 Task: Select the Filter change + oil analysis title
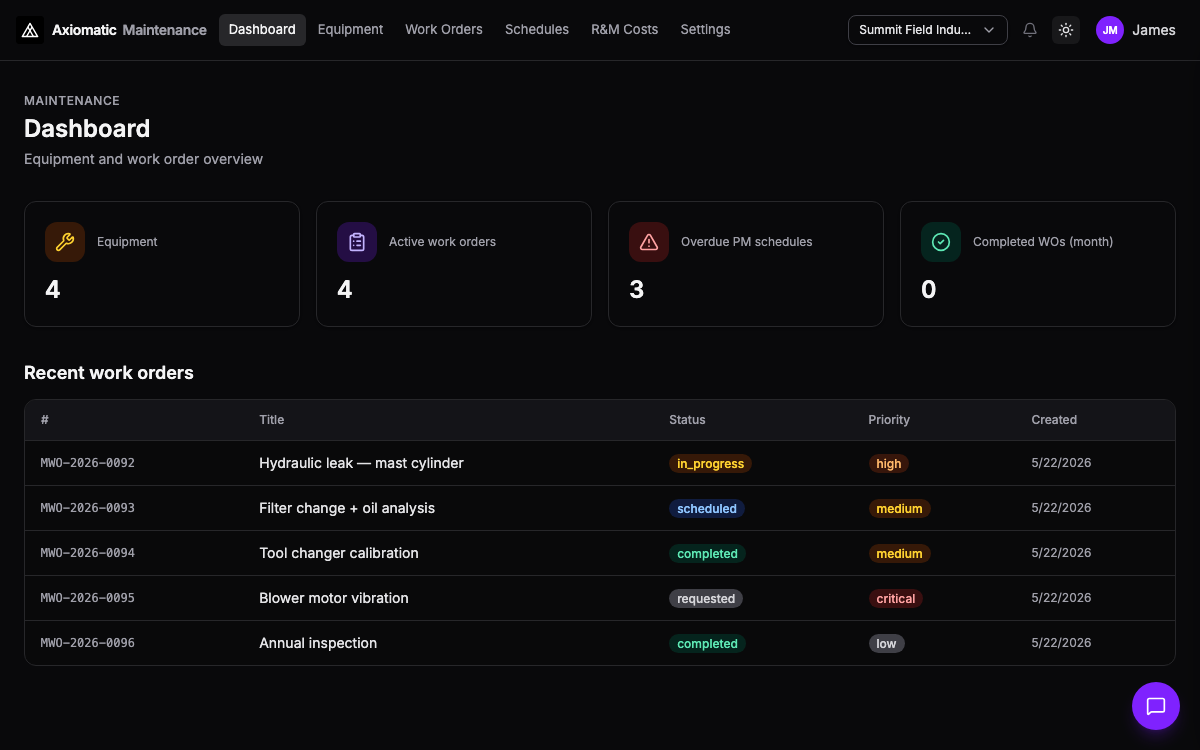click(x=347, y=508)
